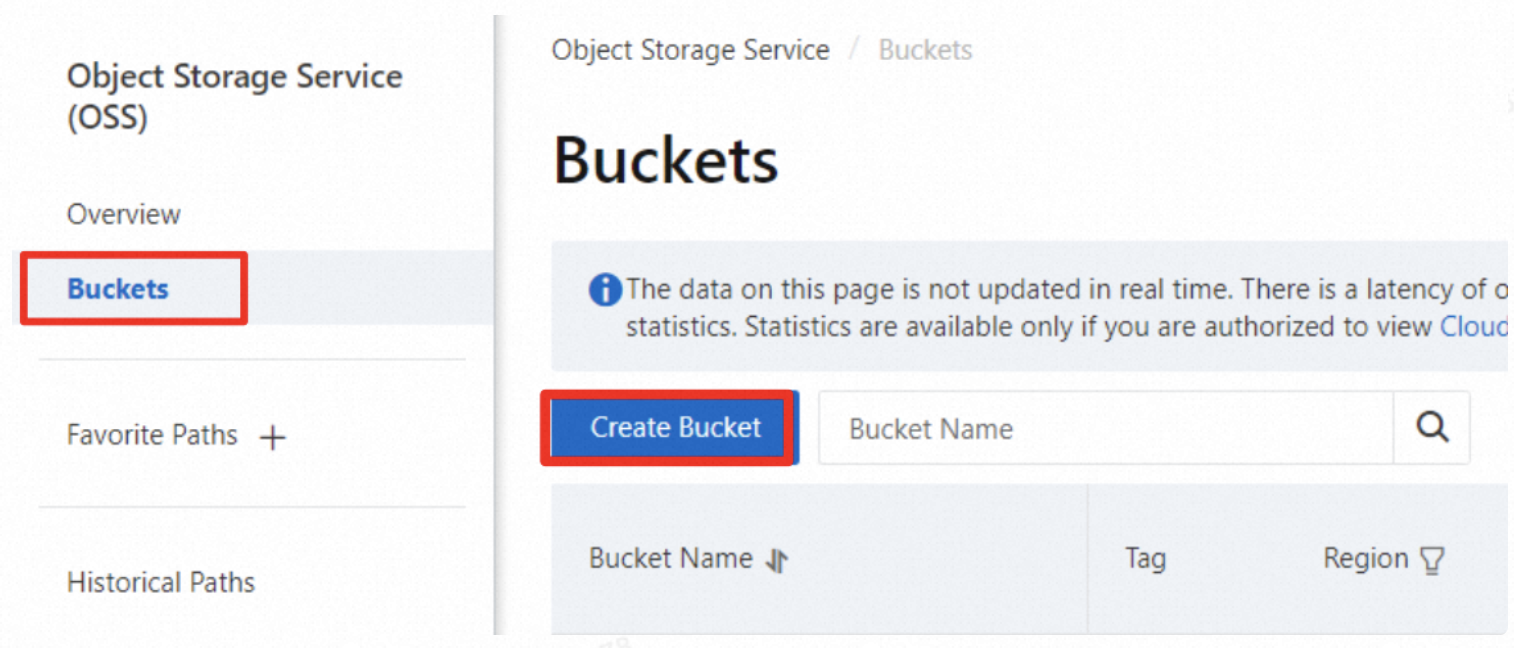
Task: Click the Tag column header
Action: point(1145,558)
